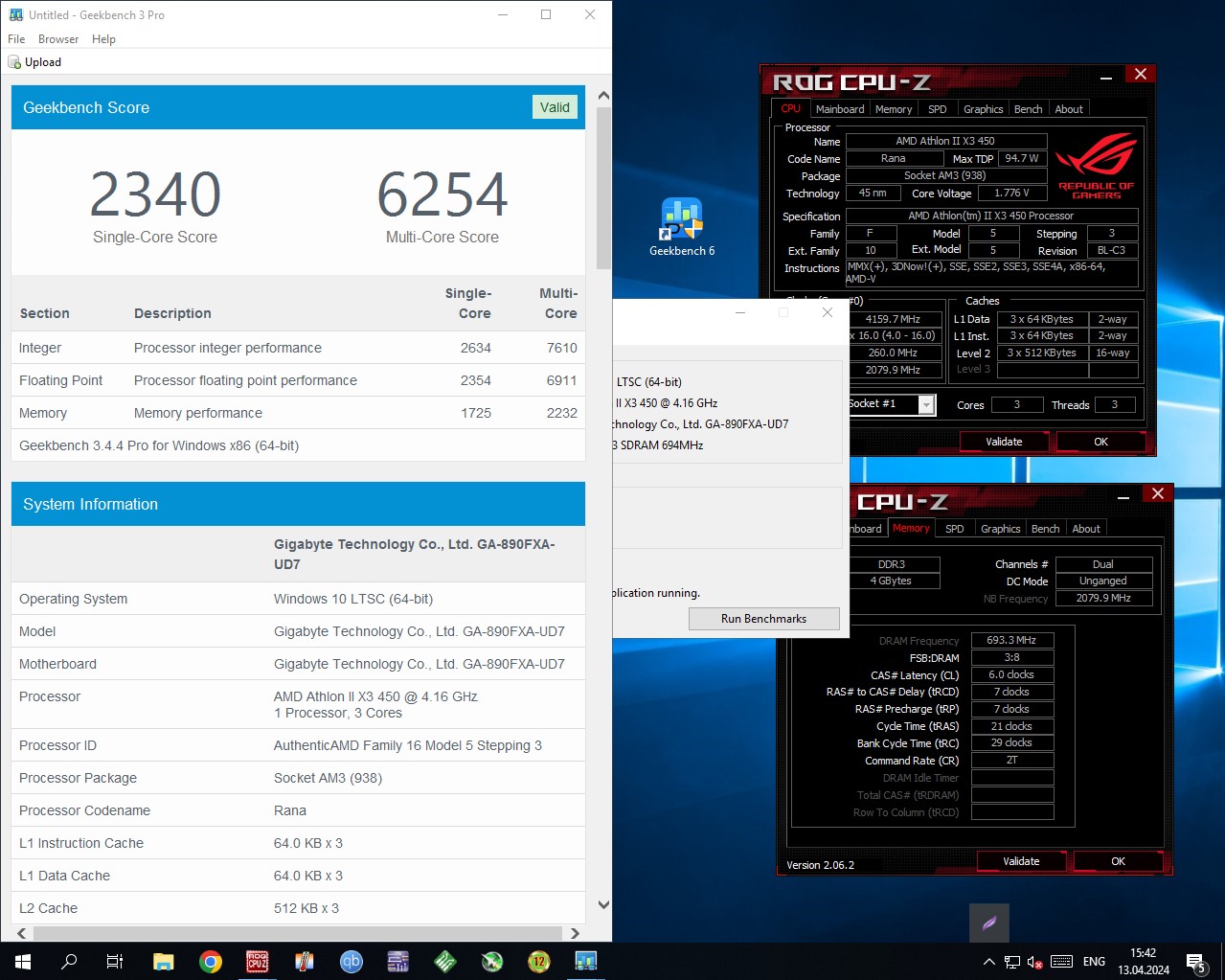Open File Explorer from the taskbar
This screenshot has width=1225, height=980.
164,961
